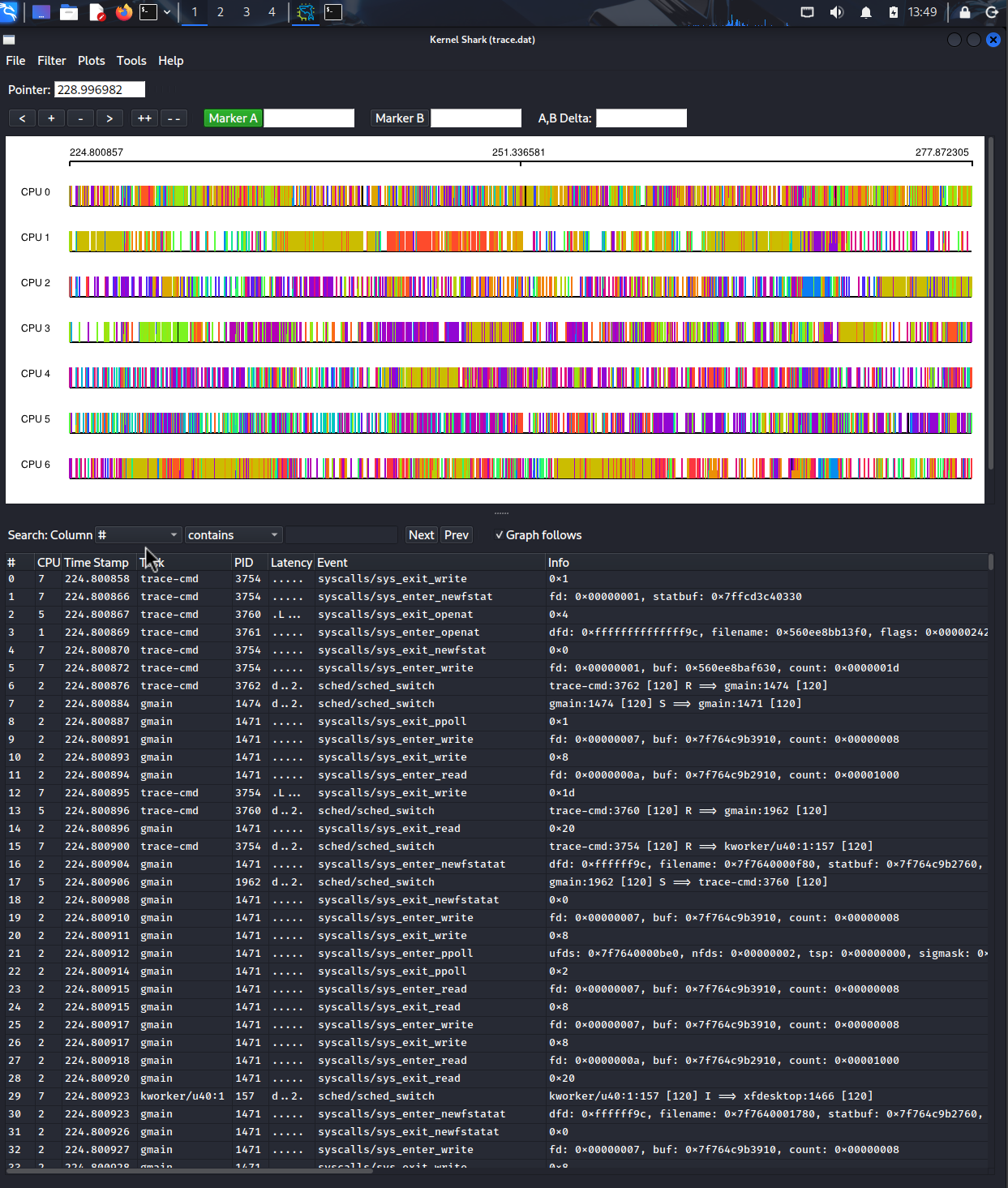Screen dimensions: 1008x1188
Task: Click the zoom in '+' button
Action: (51, 118)
